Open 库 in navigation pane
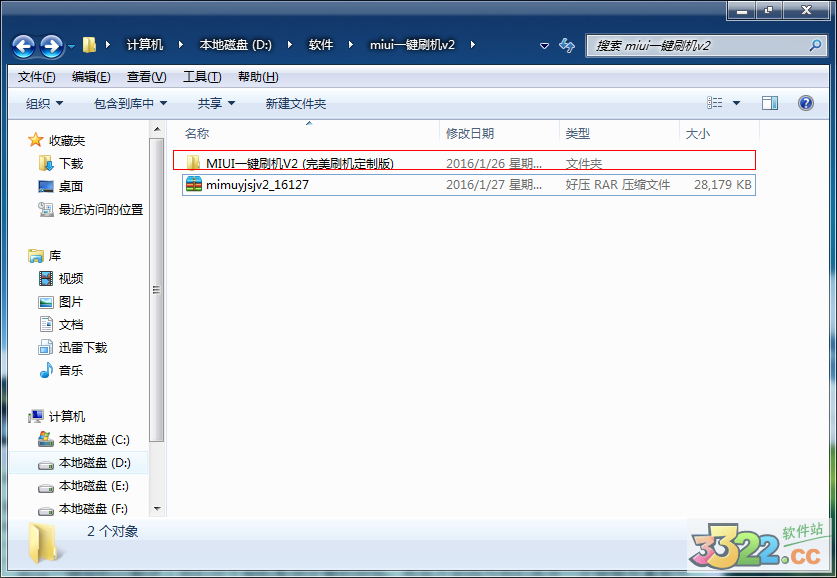Image resolution: width=837 pixels, height=578 pixels. pyautogui.click(x=55, y=256)
